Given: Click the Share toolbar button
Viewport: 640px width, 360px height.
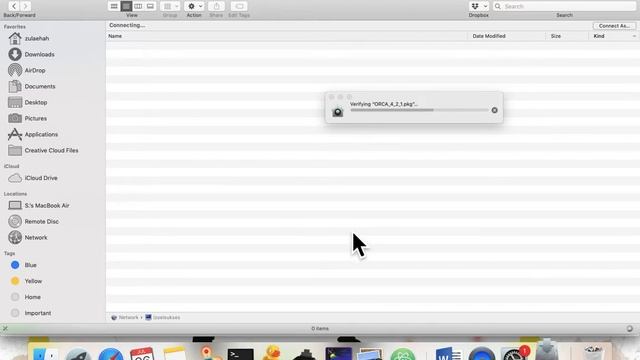Looking at the screenshot, I should tap(216, 6).
